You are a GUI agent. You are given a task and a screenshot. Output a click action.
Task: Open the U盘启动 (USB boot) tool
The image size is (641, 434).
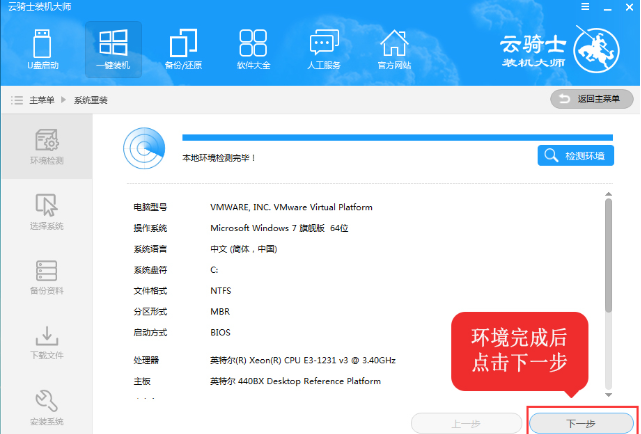coord(43,48)
